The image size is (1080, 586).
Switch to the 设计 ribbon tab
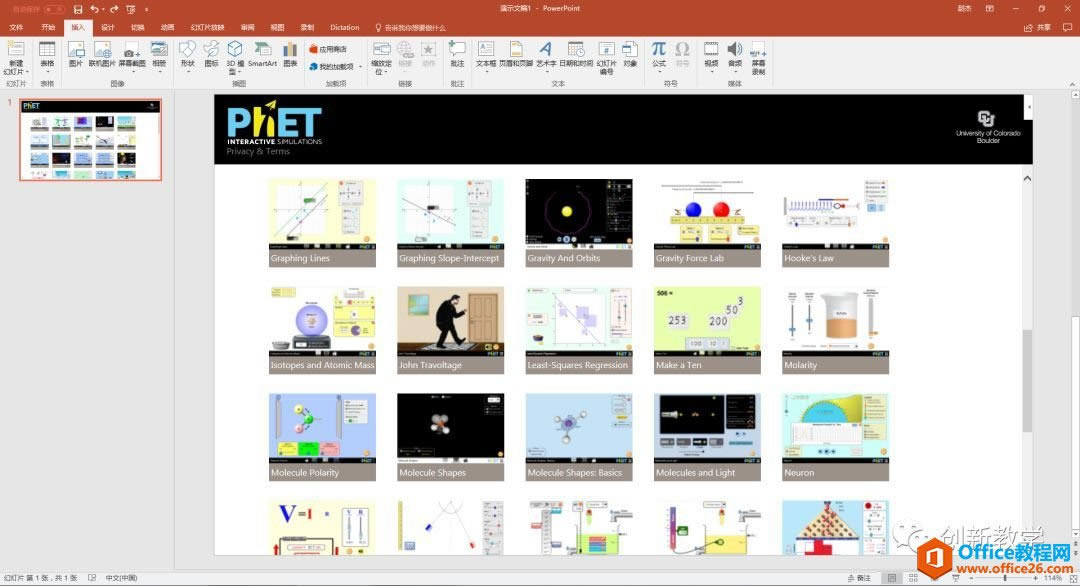click(x=107, y=27)
